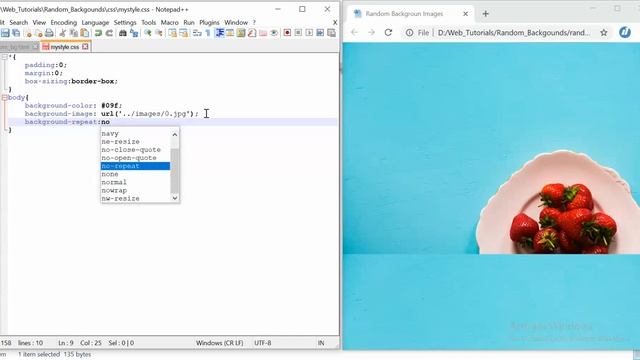Click the green Undo arrow icon

pos(98,33)
